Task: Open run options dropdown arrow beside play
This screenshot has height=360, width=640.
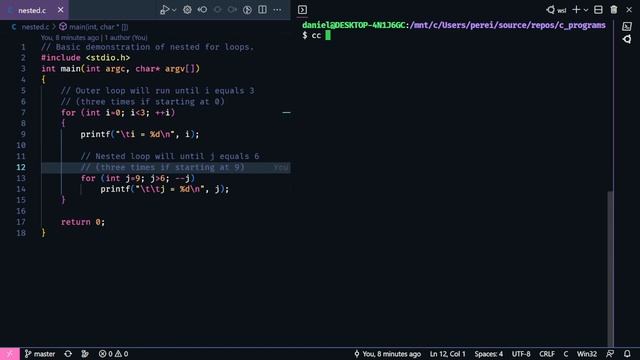Action: coord(174,10)
